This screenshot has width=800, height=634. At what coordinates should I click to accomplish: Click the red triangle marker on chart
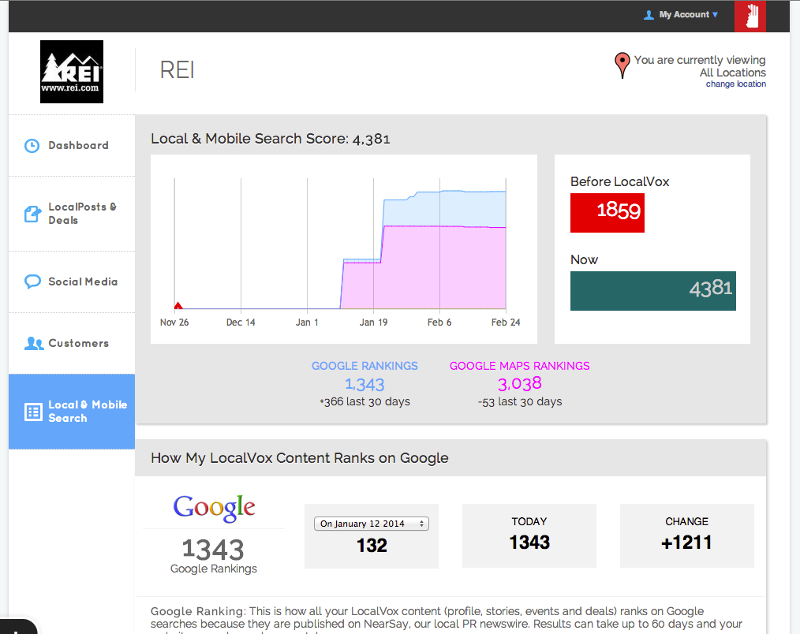pos(178,305)
